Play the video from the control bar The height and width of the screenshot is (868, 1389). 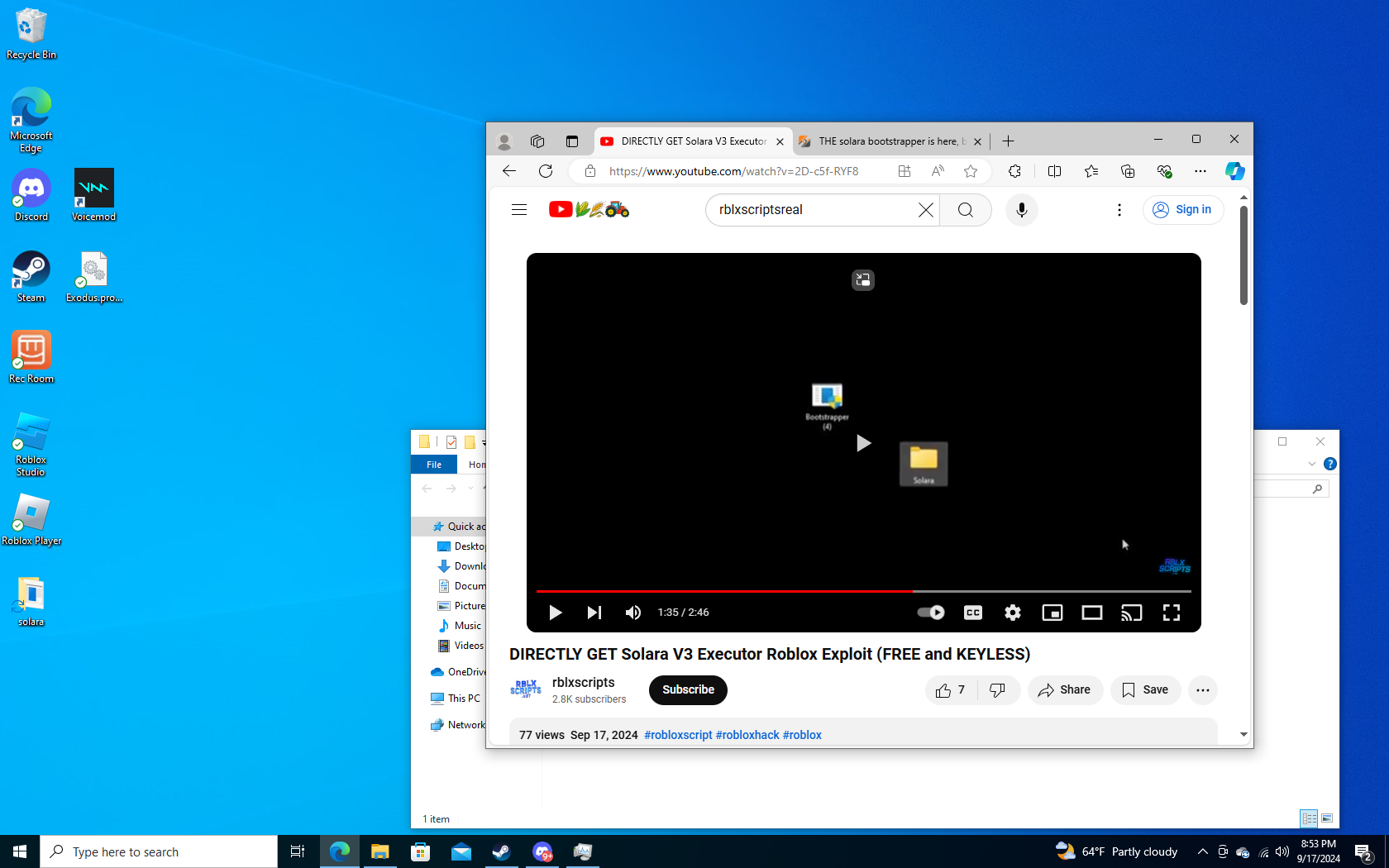tap(556, 613)
